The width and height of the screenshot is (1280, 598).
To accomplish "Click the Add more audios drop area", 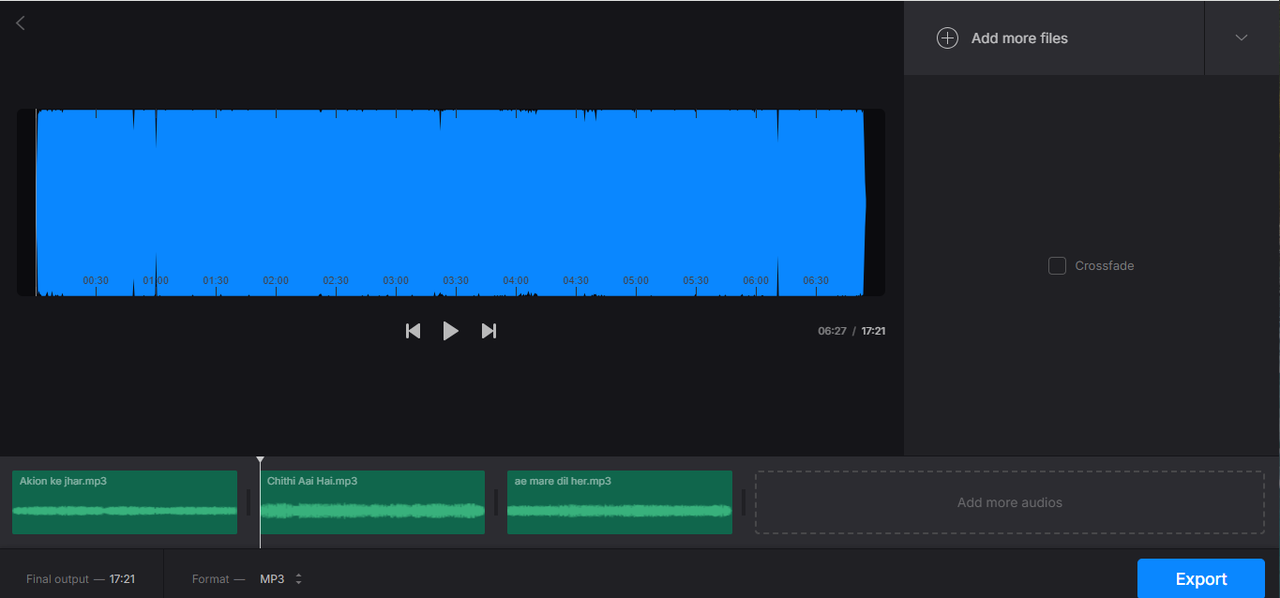I will [1010, 502].
